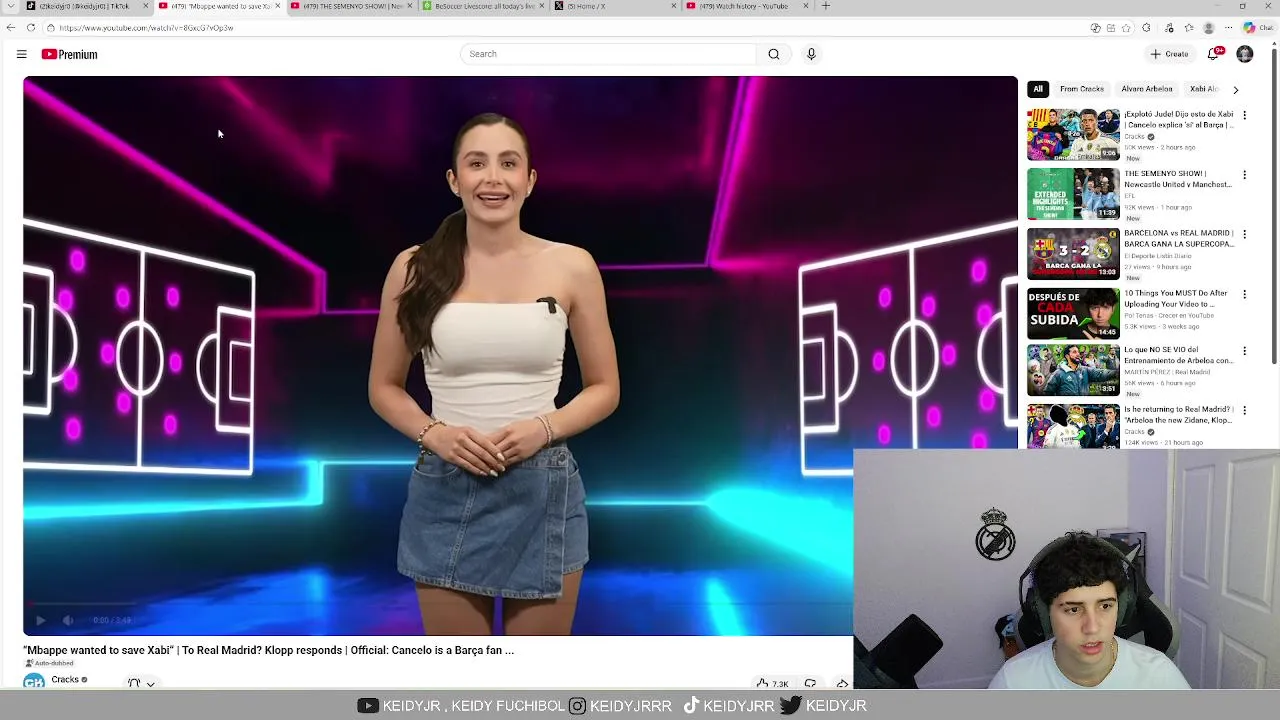The image size is (1280, 720).
Task: Open 'Lo que NO SE VIO' video title
Action: point(1178,355)
